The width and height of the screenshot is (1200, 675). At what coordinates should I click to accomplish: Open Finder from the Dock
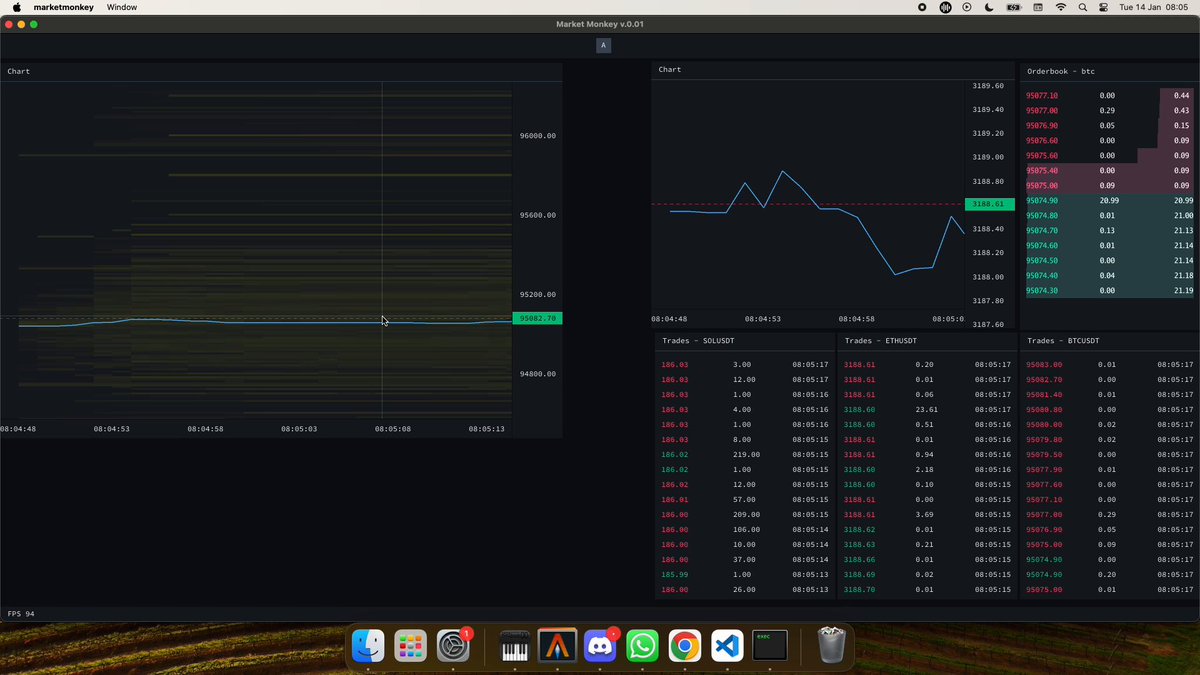[x=369, y=646]
